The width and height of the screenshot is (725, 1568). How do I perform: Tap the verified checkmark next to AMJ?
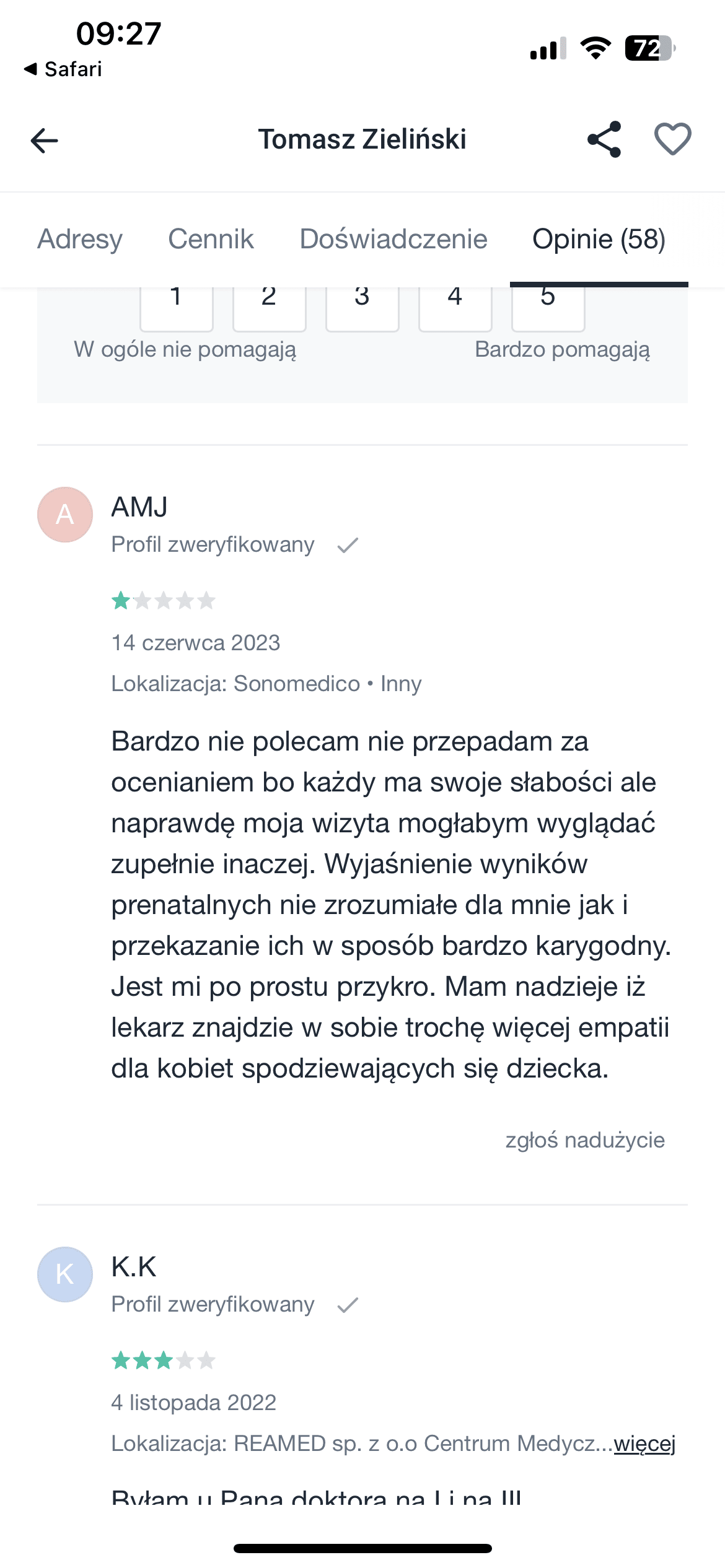click(x=348, y=545)
